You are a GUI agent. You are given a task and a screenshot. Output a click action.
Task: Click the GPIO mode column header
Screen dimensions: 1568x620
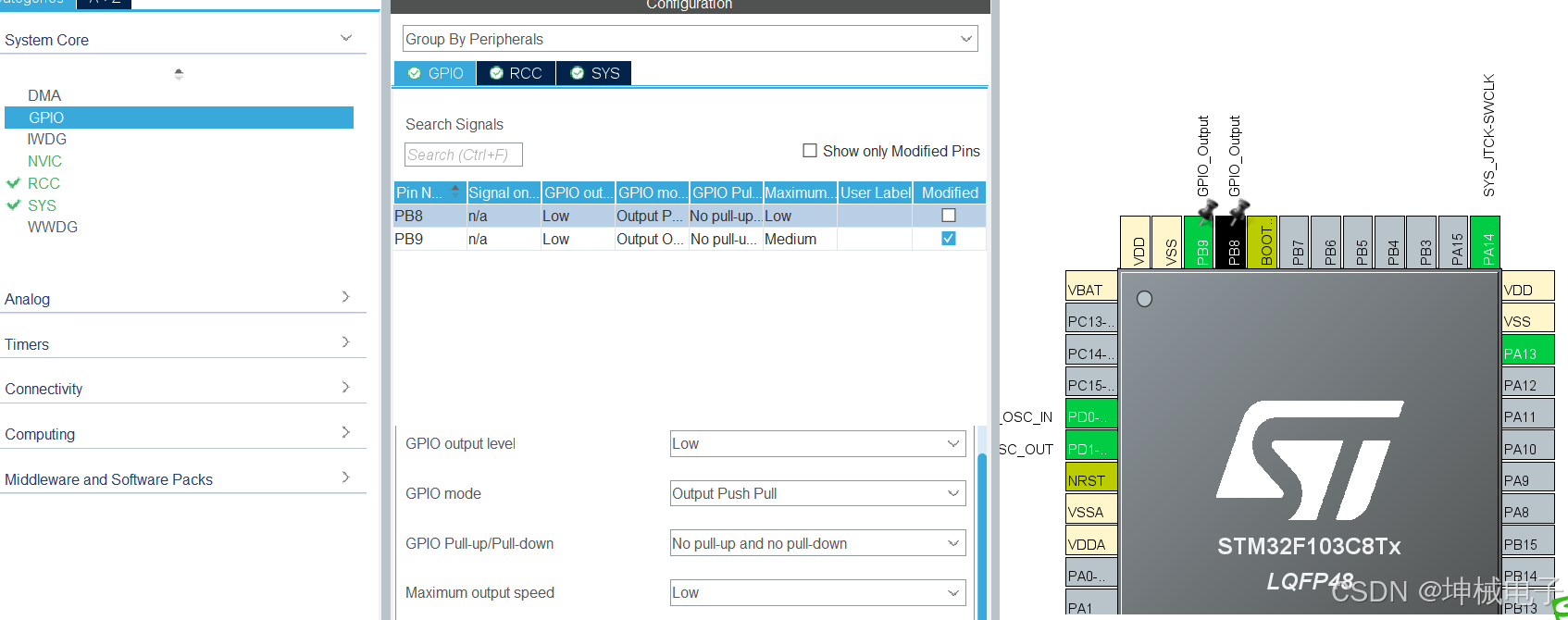652,192
